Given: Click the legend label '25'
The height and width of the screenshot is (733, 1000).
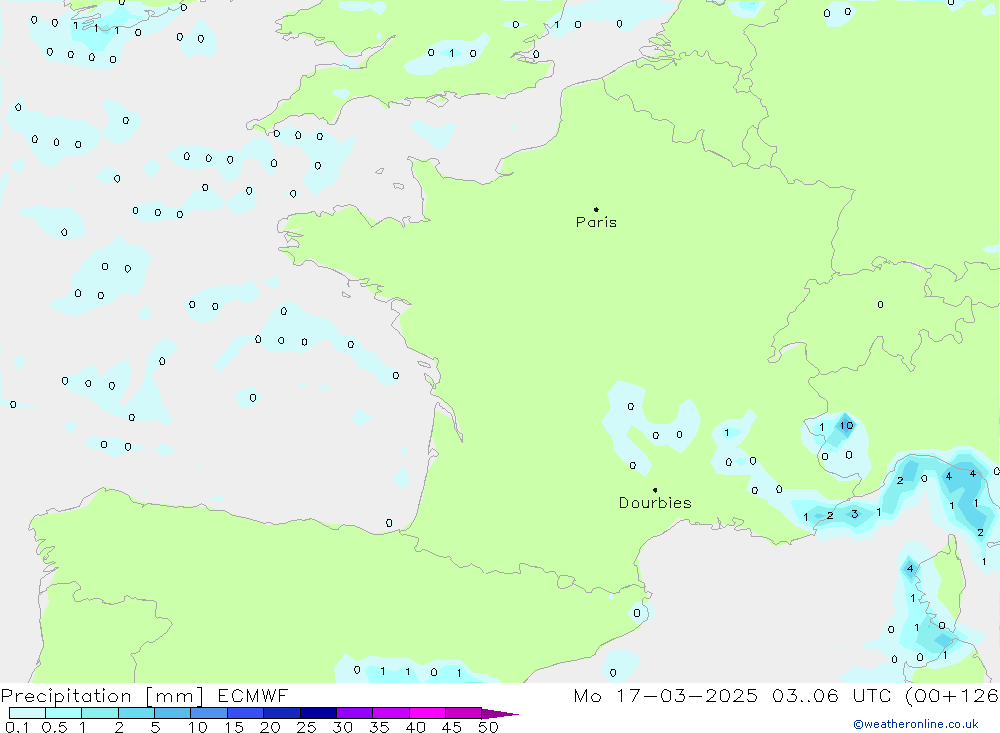Looking at the screenshot, I should click(x=306, y=727).
